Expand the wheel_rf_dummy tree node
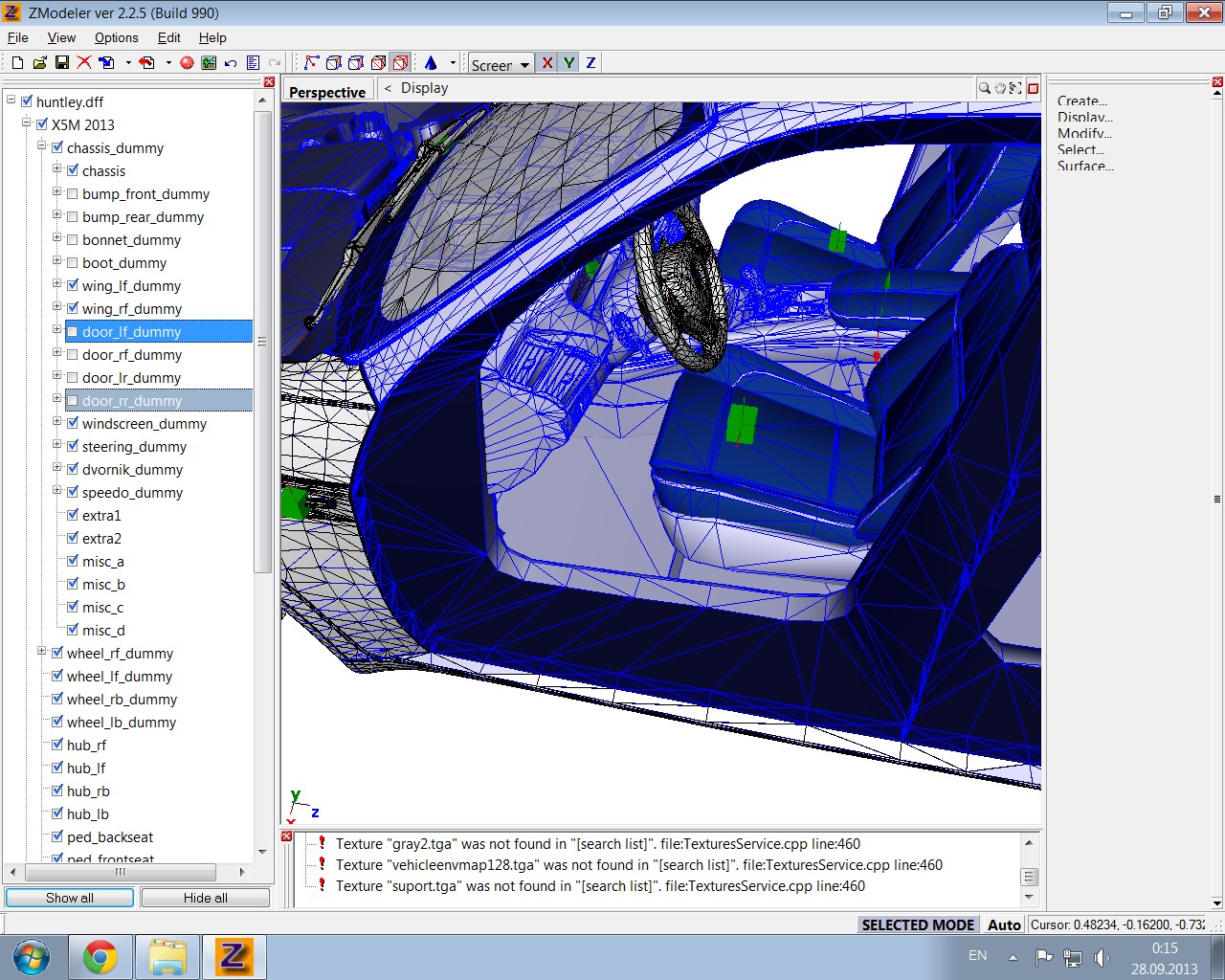 42,653
